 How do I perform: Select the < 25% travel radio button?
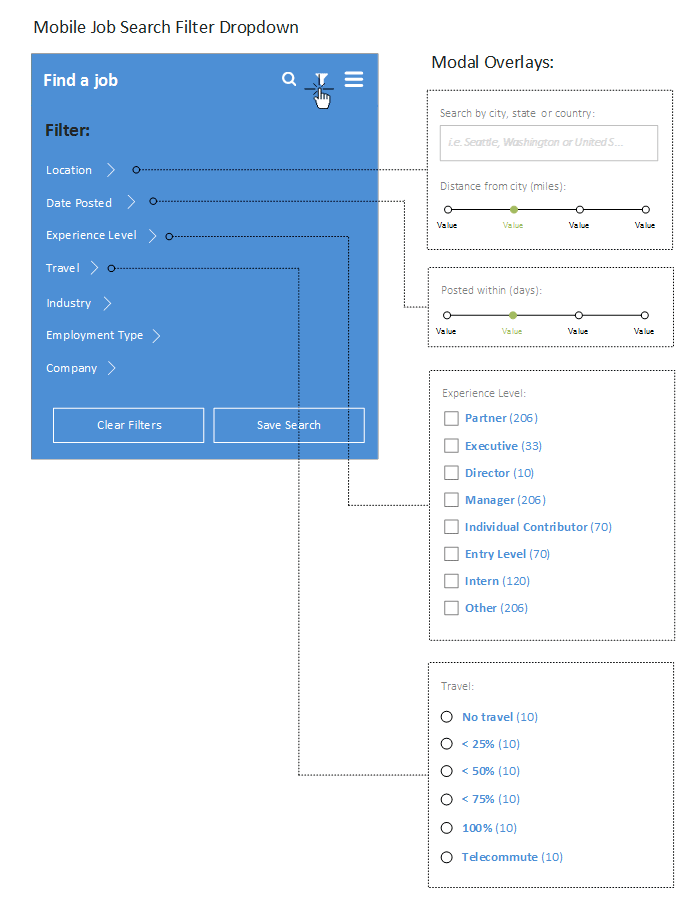[x=446, y=744]
